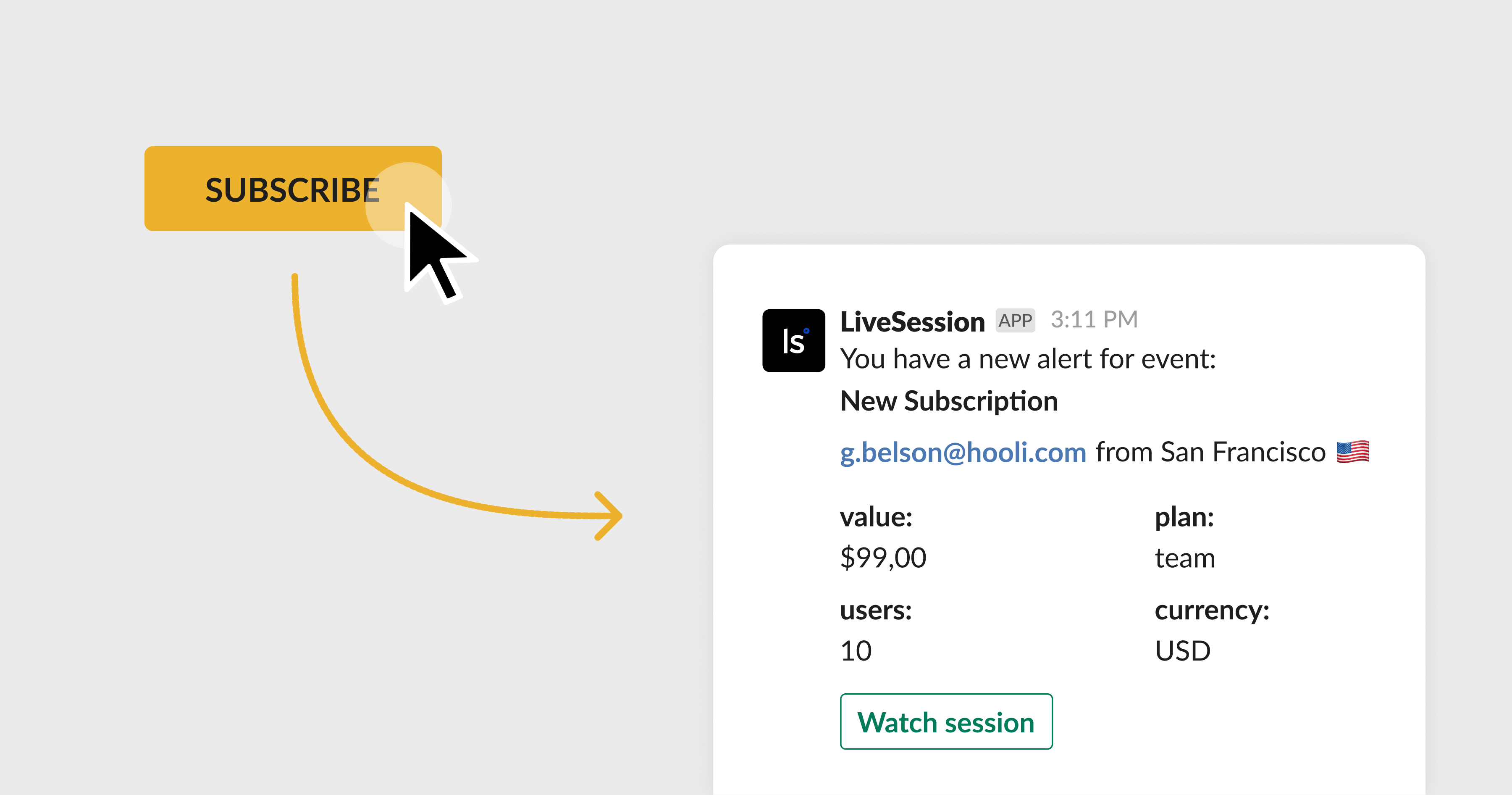
Task: Click the LiveSession sender name
Action: click(x=912, y=322)
